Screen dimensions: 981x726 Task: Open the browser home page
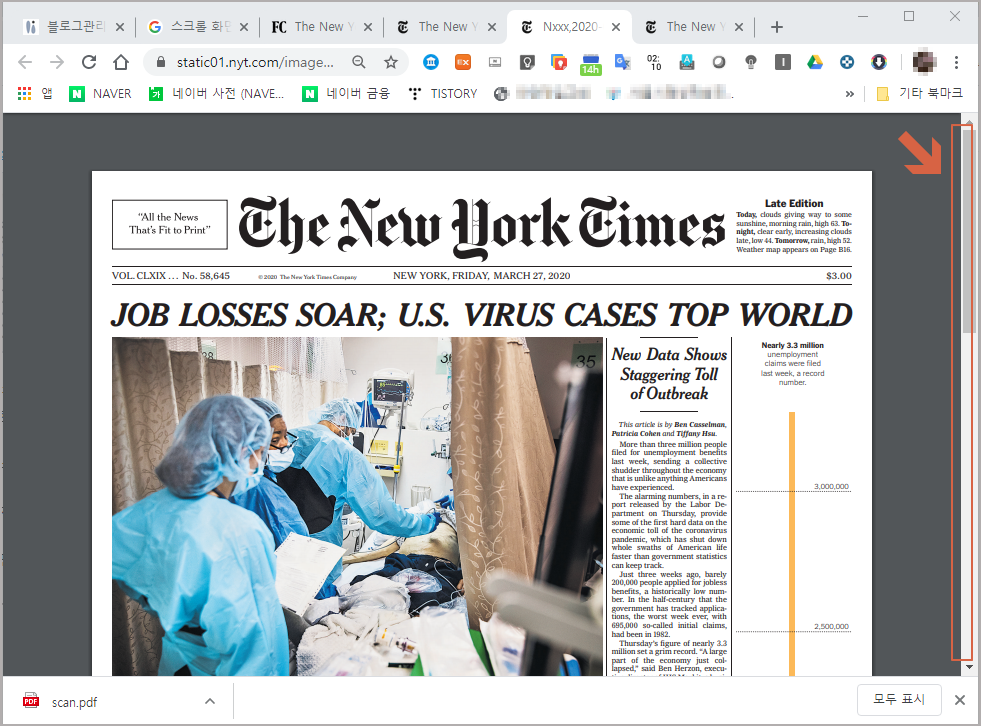121,62
